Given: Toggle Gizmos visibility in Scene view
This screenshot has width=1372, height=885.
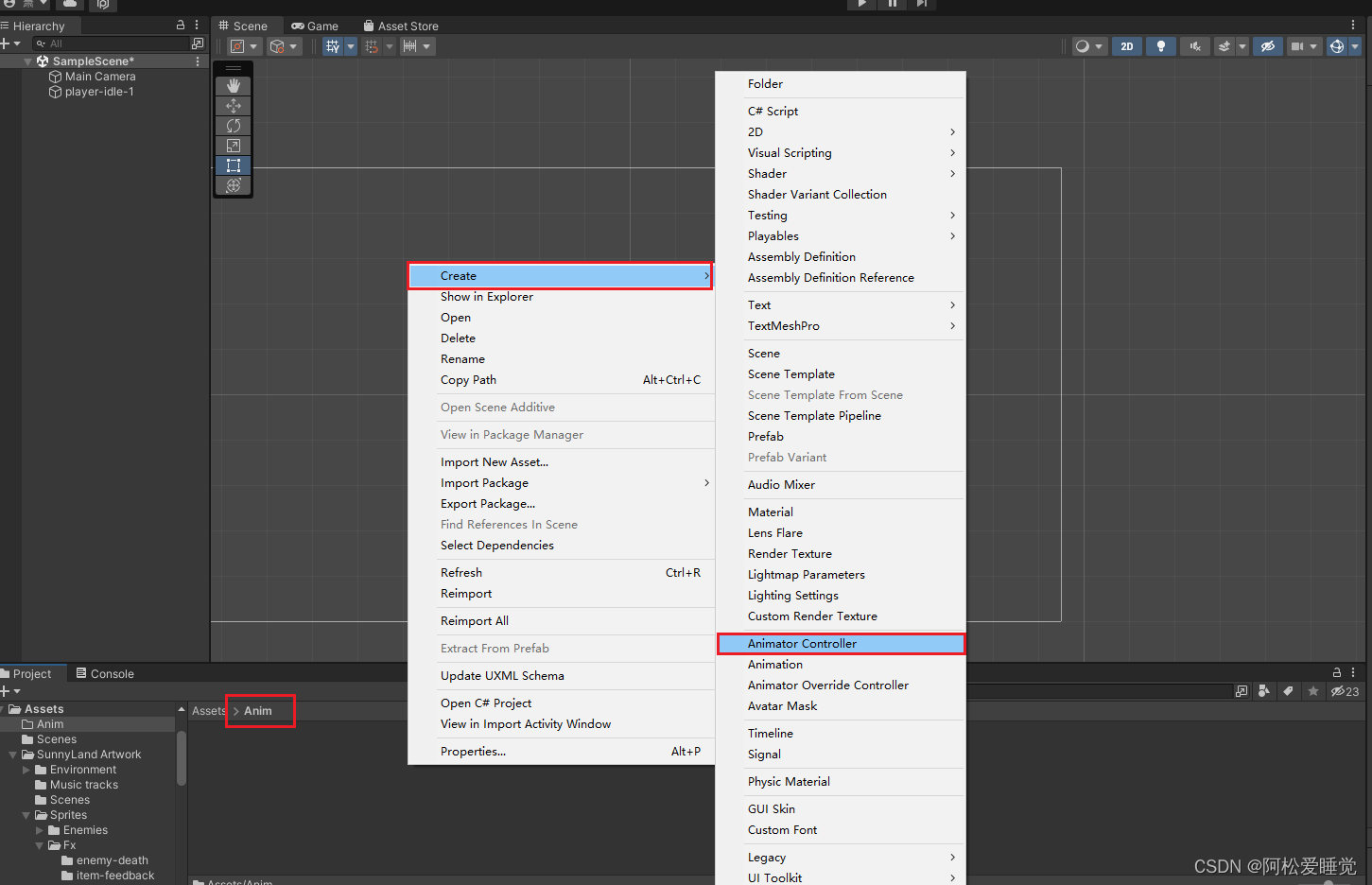Looking at the screenshot, I should pos(1337,46).
